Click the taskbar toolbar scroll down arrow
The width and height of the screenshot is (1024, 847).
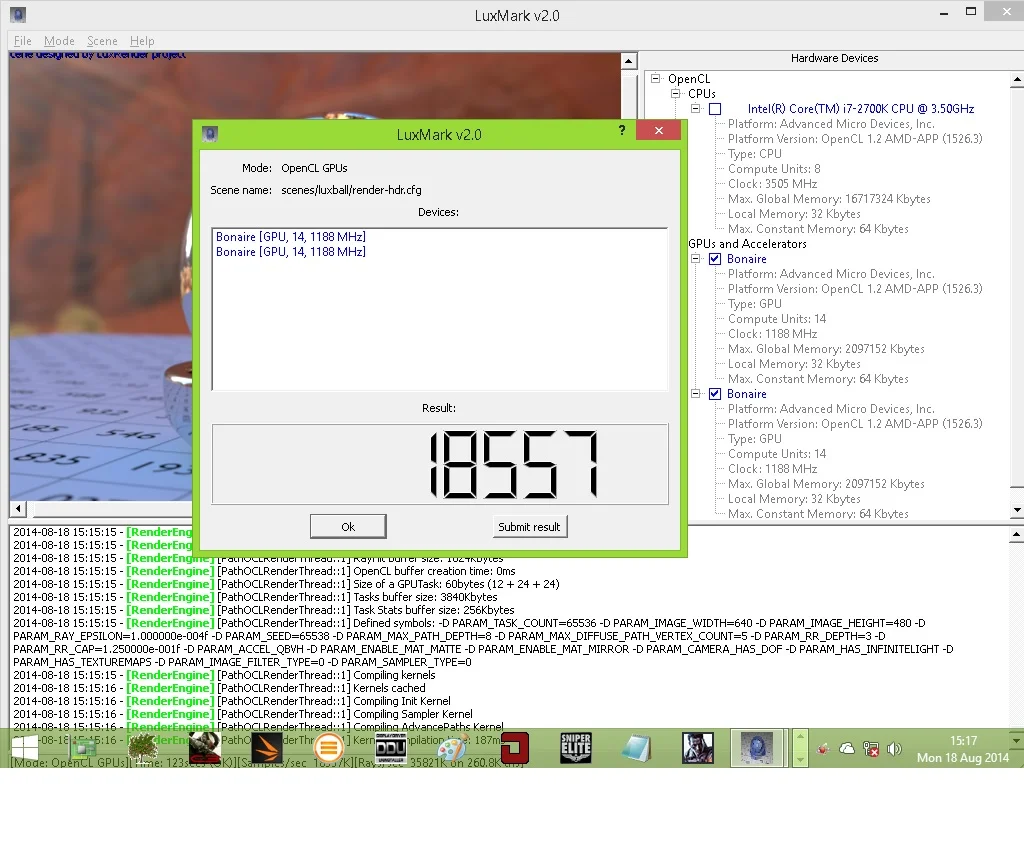click(x=799, y=759)
